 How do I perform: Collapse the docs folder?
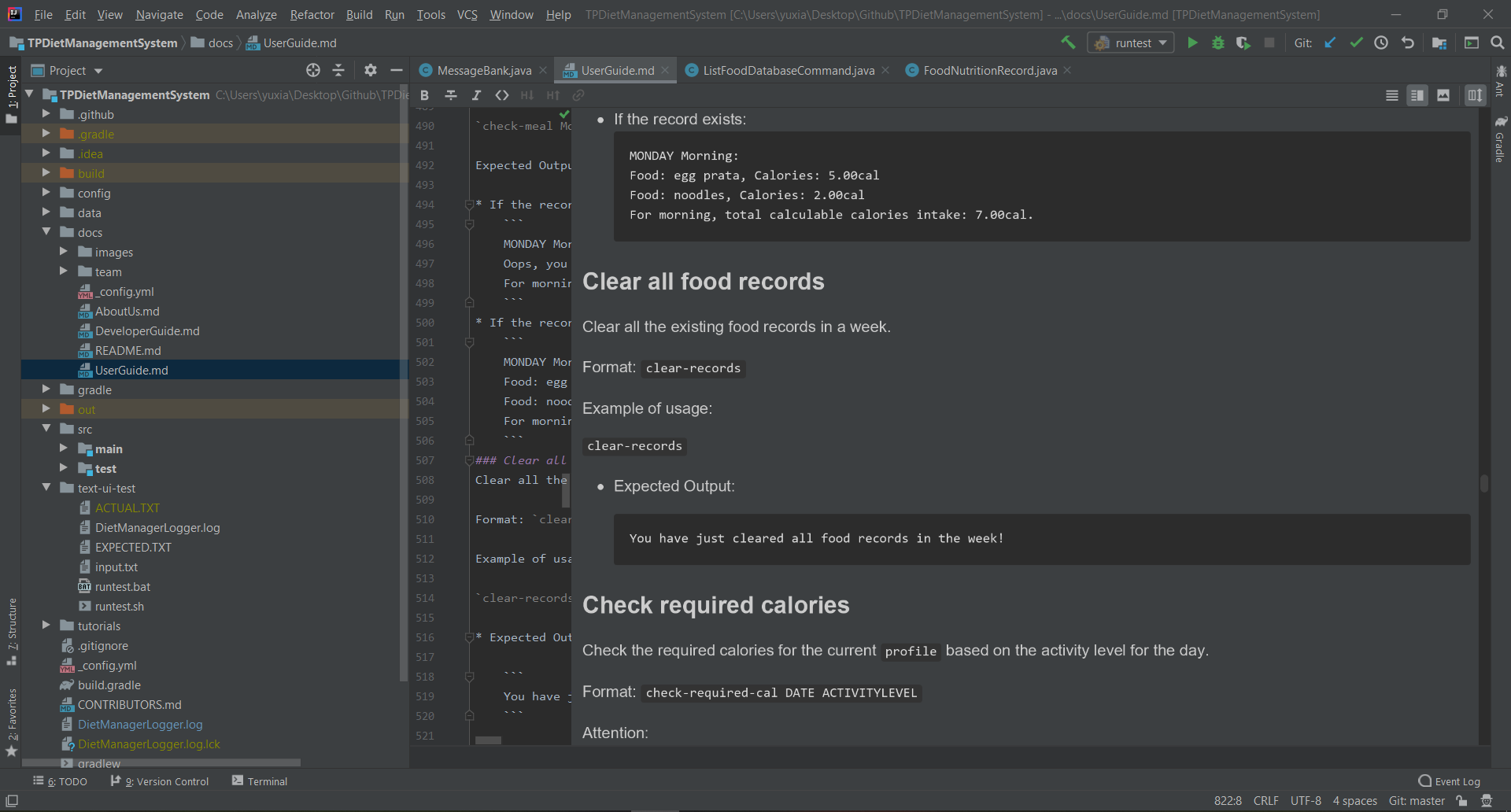46,232
